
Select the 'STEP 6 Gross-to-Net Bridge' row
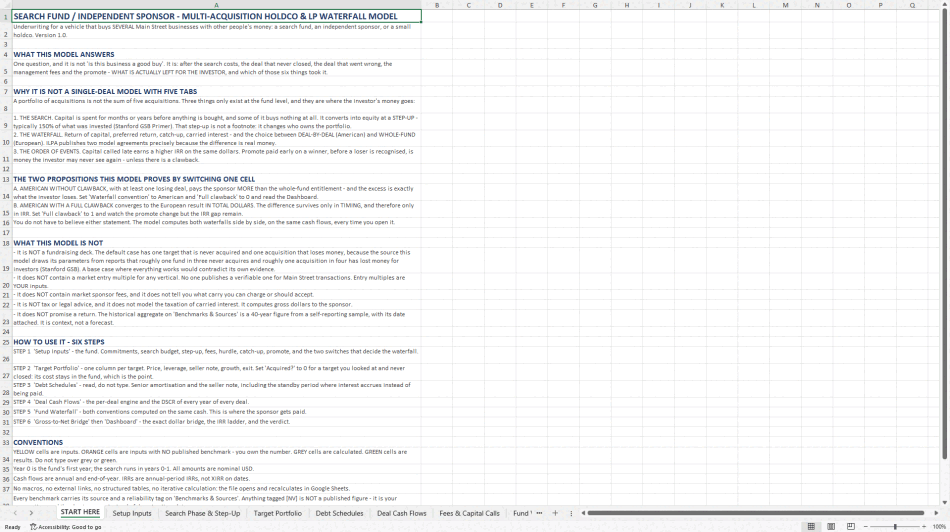216,422
